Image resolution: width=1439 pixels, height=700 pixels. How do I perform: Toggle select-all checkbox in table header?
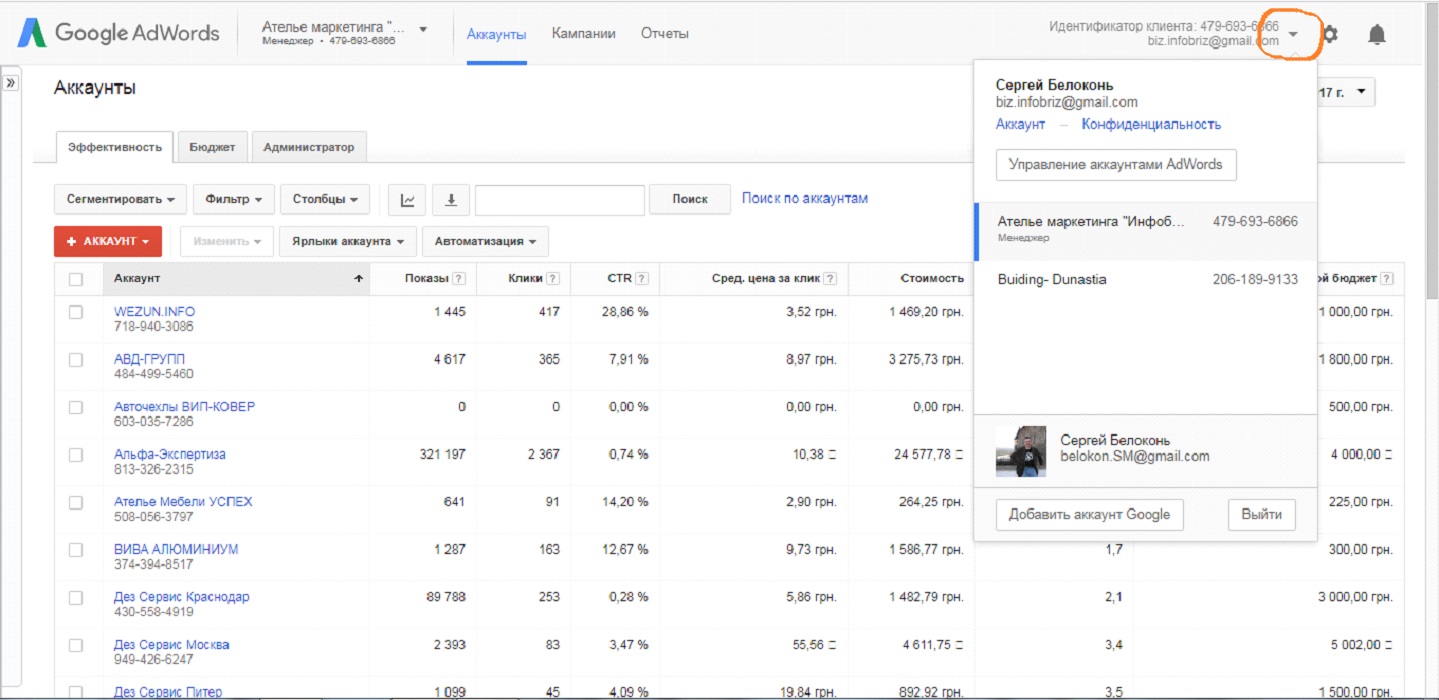coord(76,279)
